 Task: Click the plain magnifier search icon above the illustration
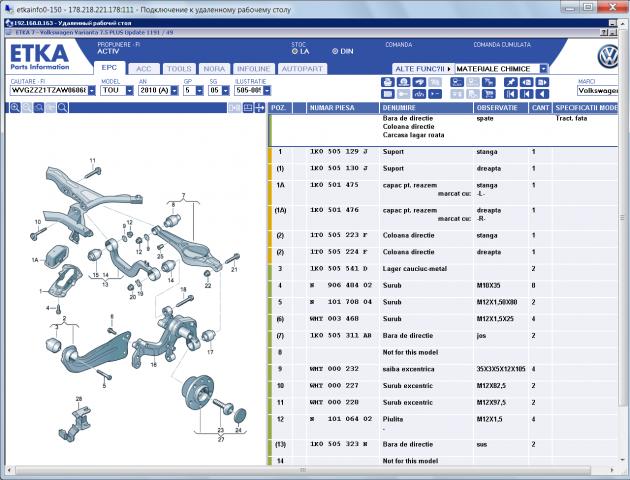[x=63, y=108]
